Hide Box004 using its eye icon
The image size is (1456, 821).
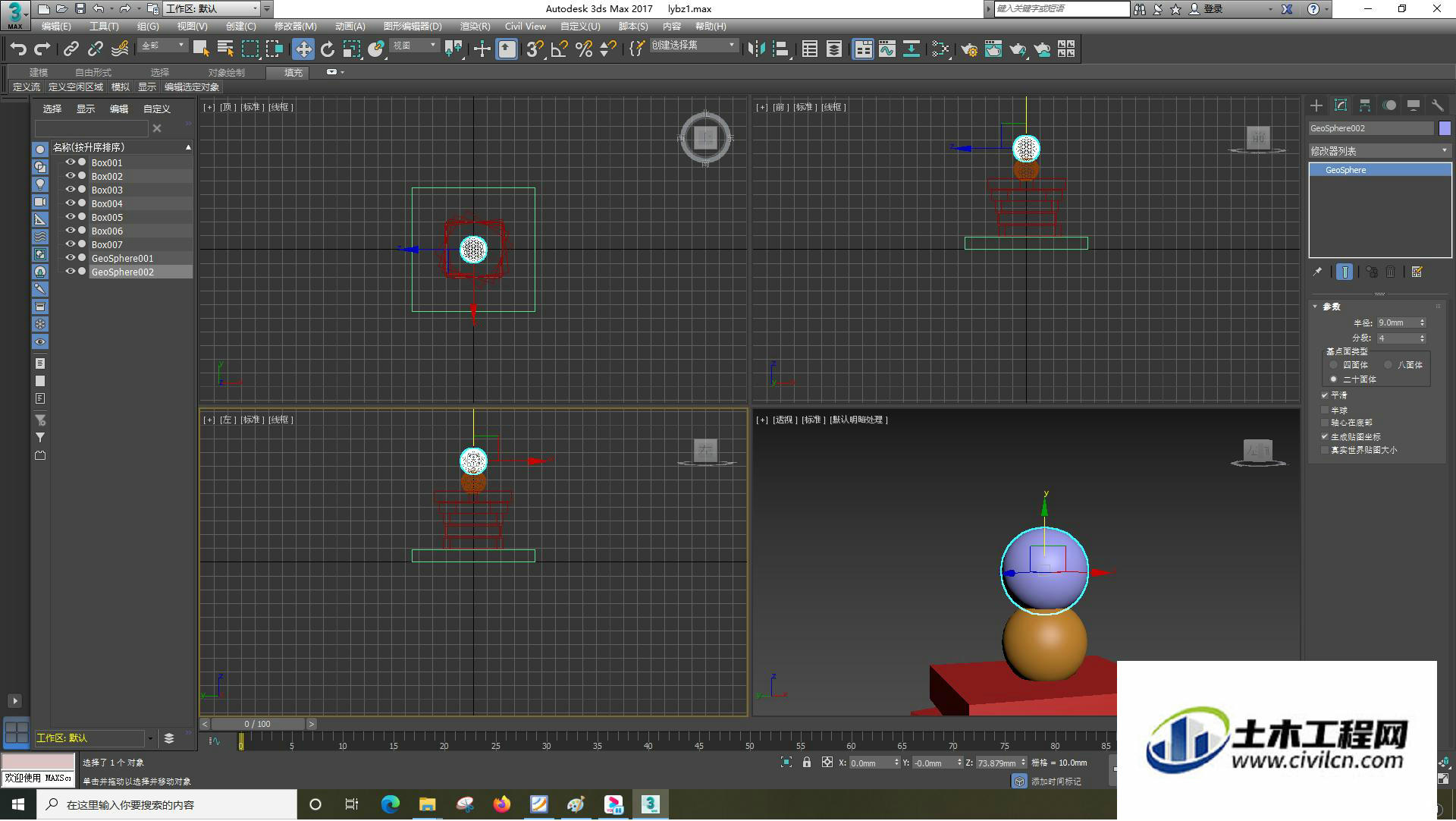pos(70,203)
